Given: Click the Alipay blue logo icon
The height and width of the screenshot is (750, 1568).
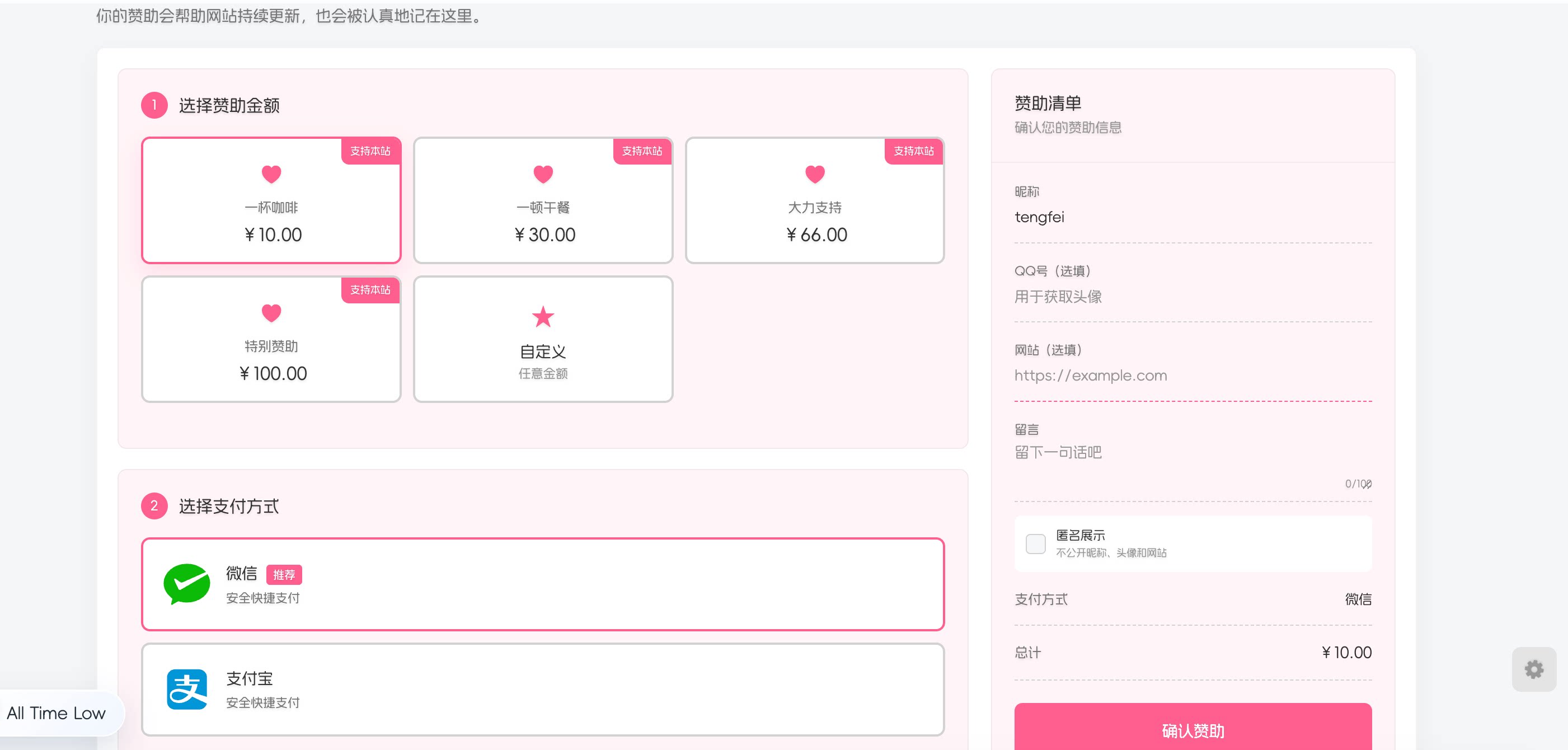Looking at the screenshot, I should (x=187, y=689).
